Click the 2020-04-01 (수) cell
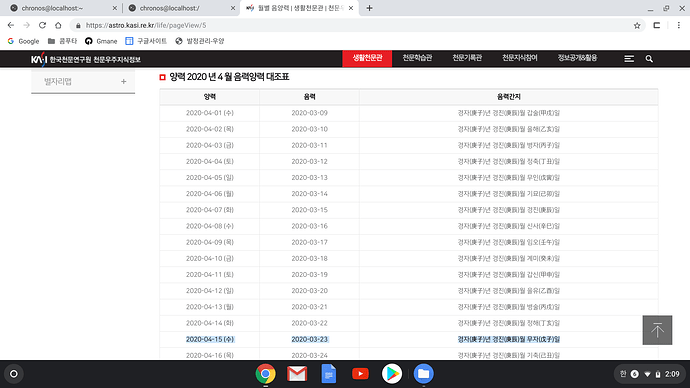 209,113
